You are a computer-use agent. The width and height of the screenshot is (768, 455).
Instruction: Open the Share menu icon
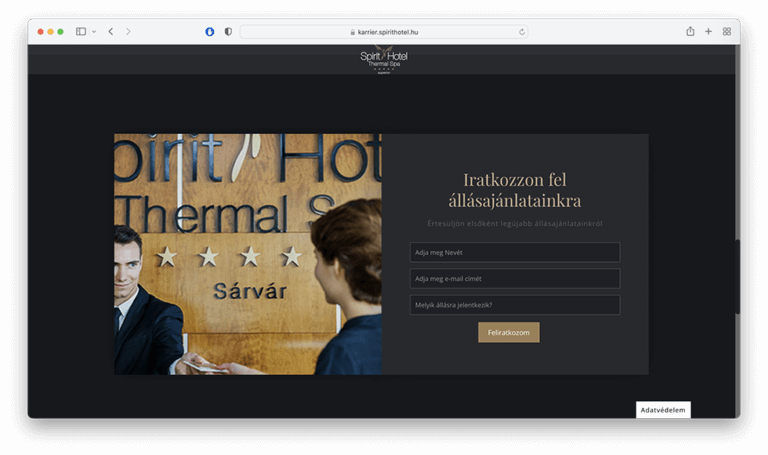pyautogui.click(x=690, y=32)
